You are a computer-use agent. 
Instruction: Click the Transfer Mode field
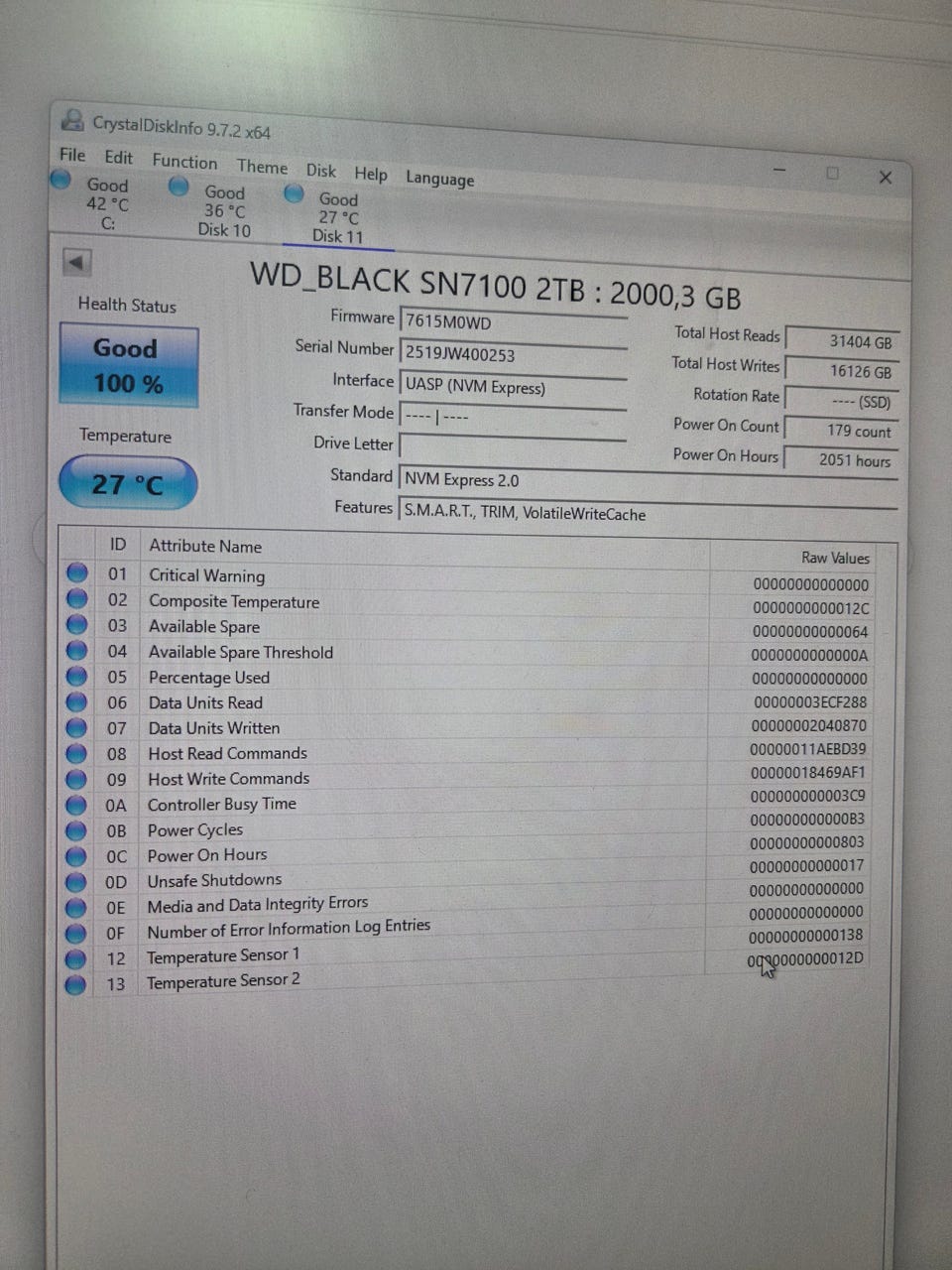click(x=513, y=417)
